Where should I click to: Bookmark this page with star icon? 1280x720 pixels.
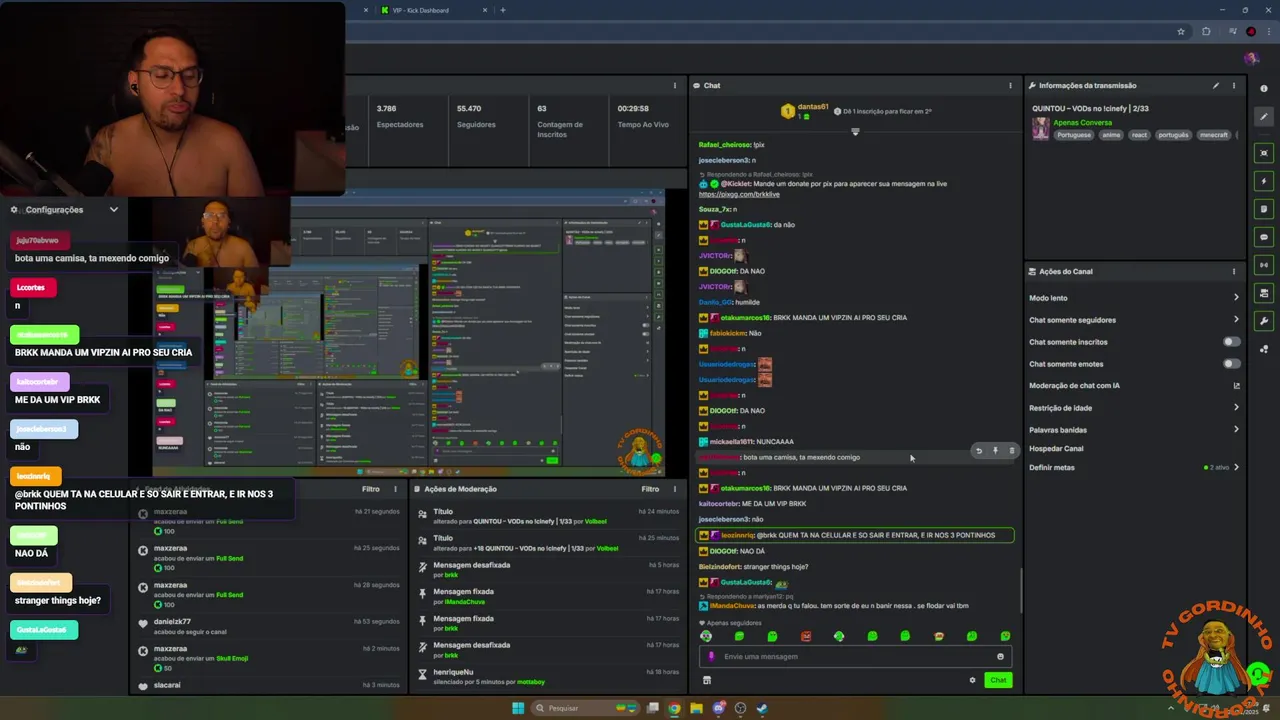(1181, 32)
